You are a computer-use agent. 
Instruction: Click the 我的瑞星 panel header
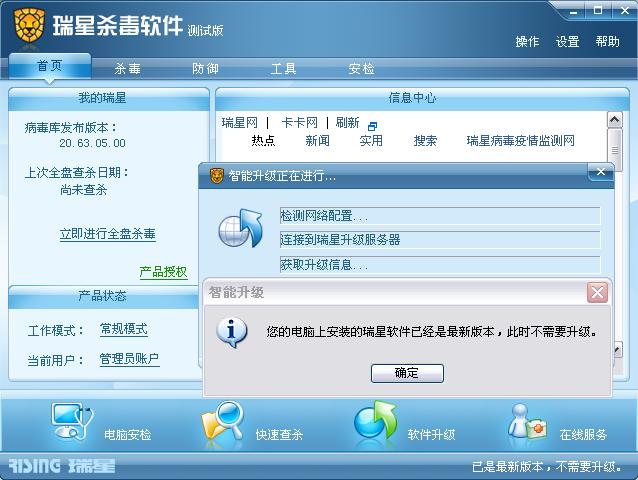109,98
